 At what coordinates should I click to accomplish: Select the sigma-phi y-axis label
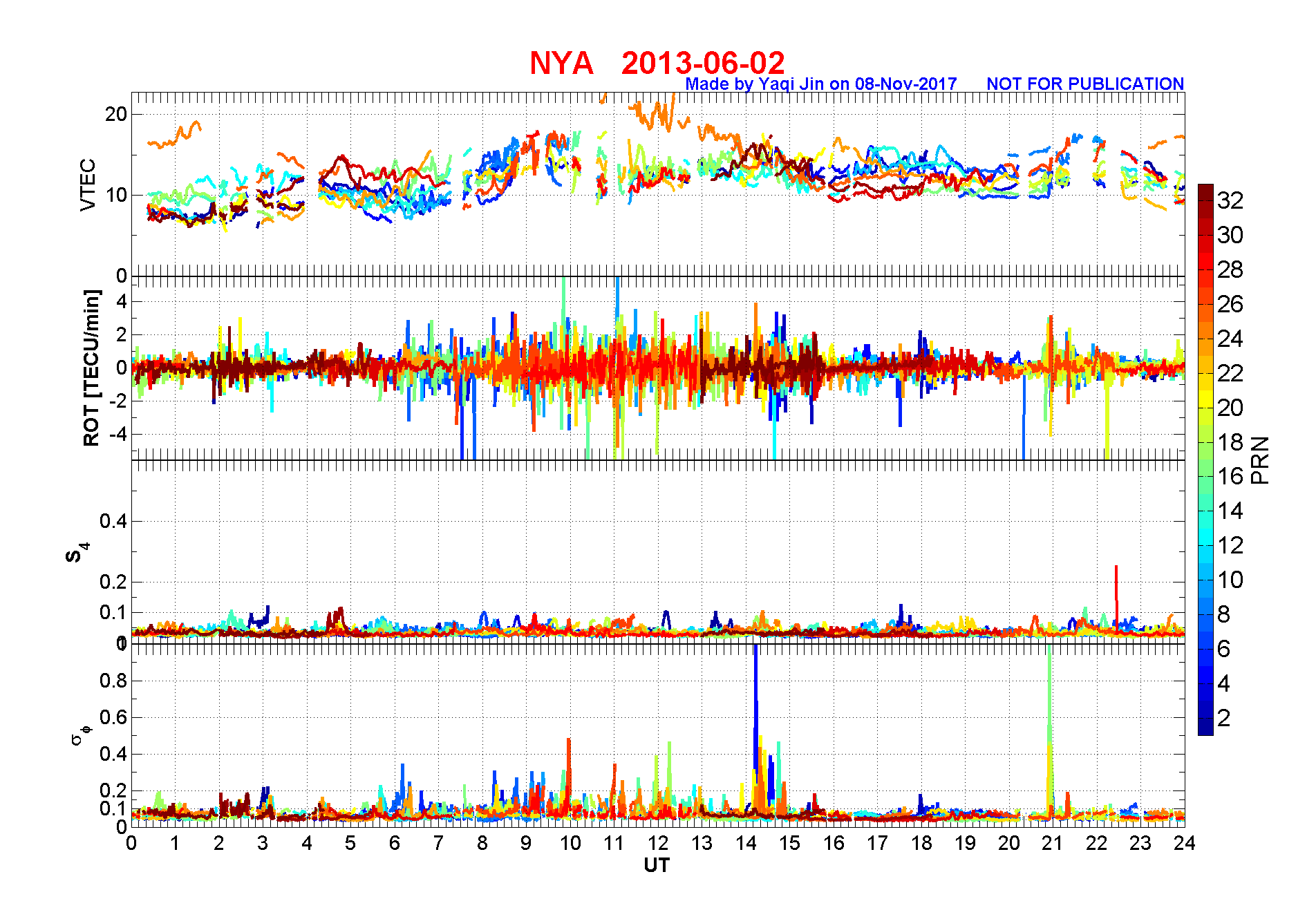pos(80,735)
